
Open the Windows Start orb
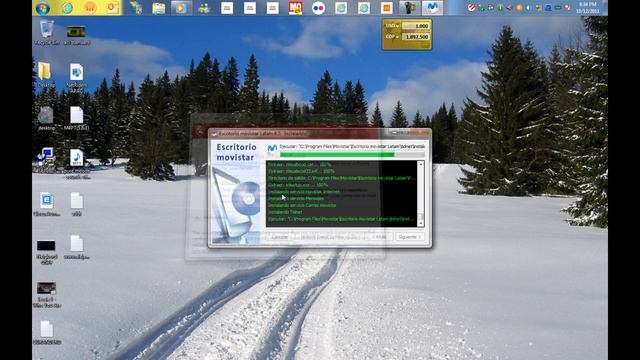point(42,8)
